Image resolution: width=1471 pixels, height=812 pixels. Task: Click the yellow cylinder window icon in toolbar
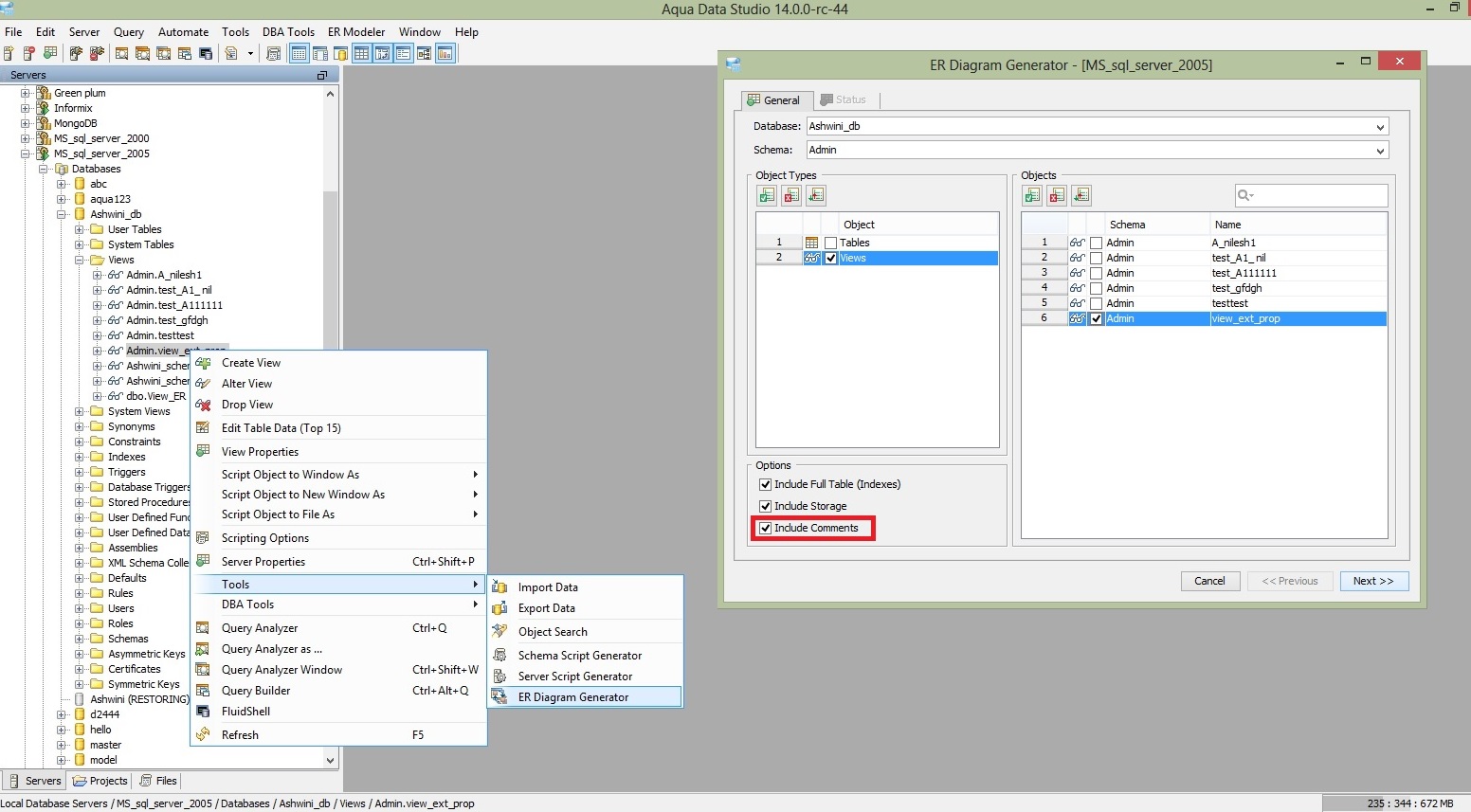click(x=340, y=54)
